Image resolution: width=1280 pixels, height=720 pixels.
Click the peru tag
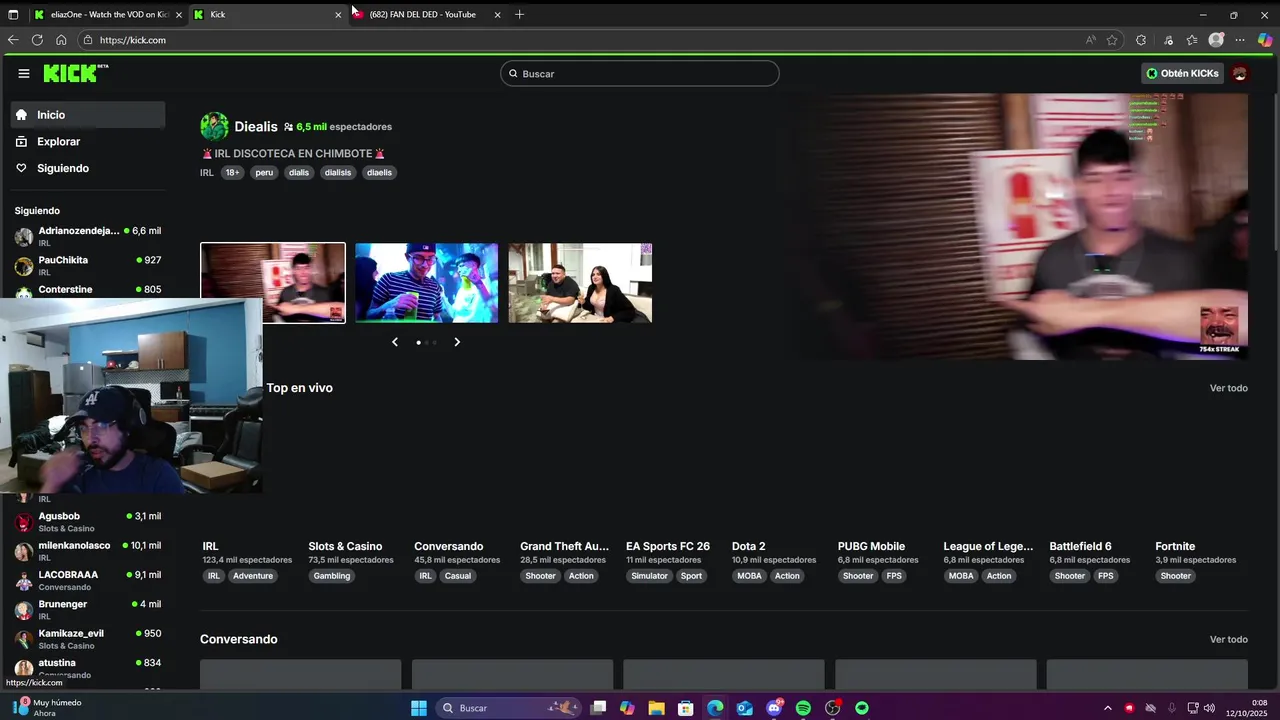pos(264,172)
